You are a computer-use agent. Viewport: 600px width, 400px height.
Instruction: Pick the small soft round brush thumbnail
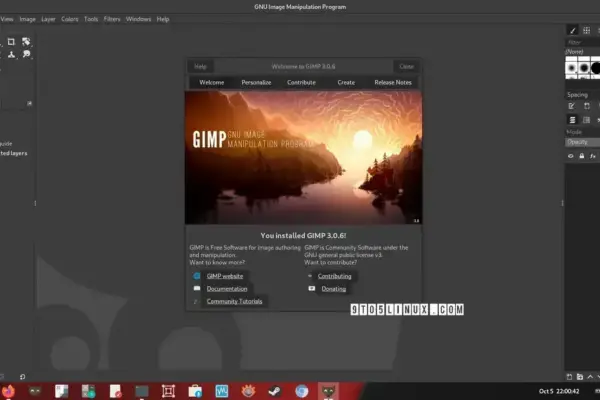tap(571, 68)
